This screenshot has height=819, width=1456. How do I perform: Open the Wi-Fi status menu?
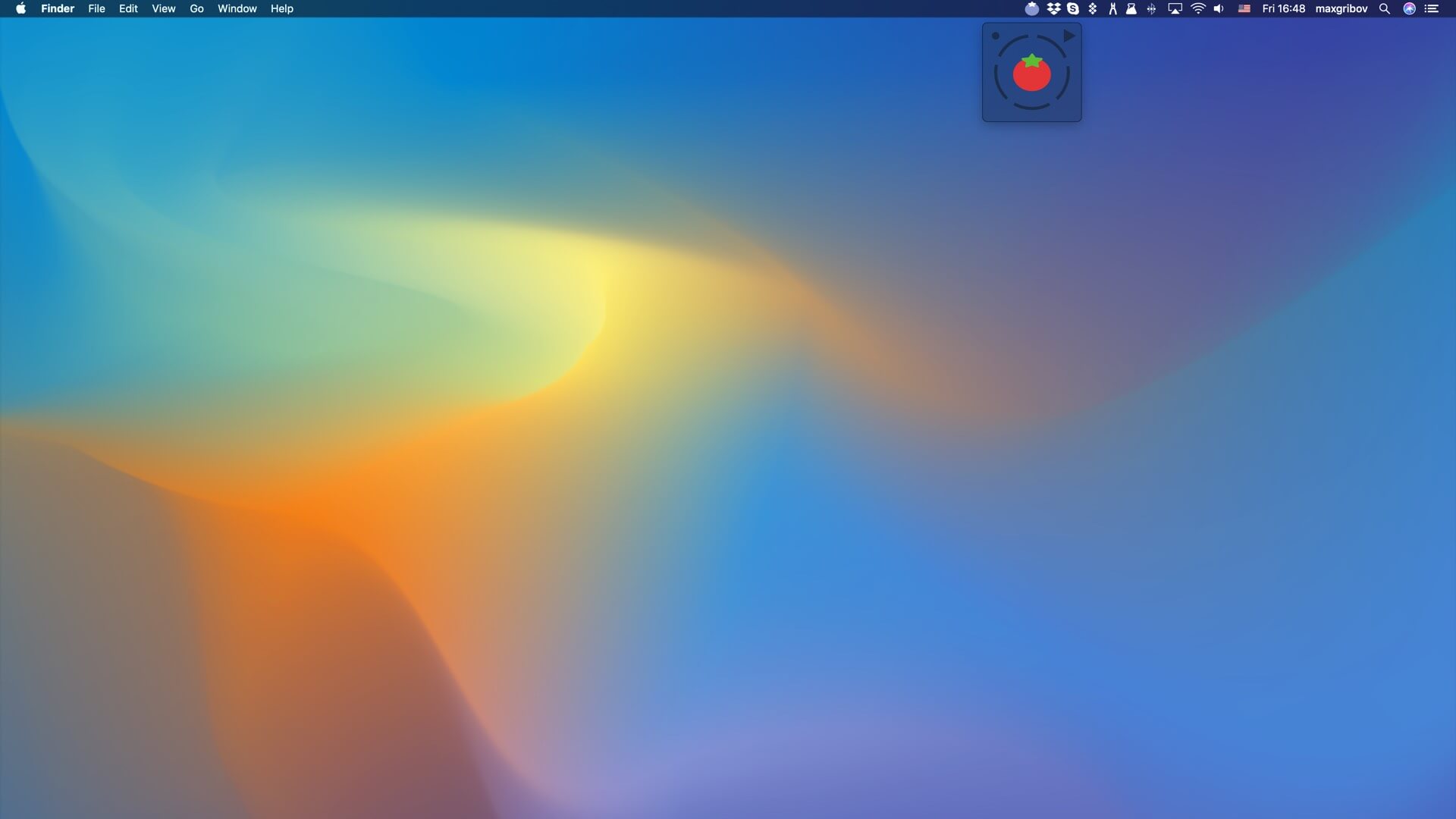[x=1198, y=9]
